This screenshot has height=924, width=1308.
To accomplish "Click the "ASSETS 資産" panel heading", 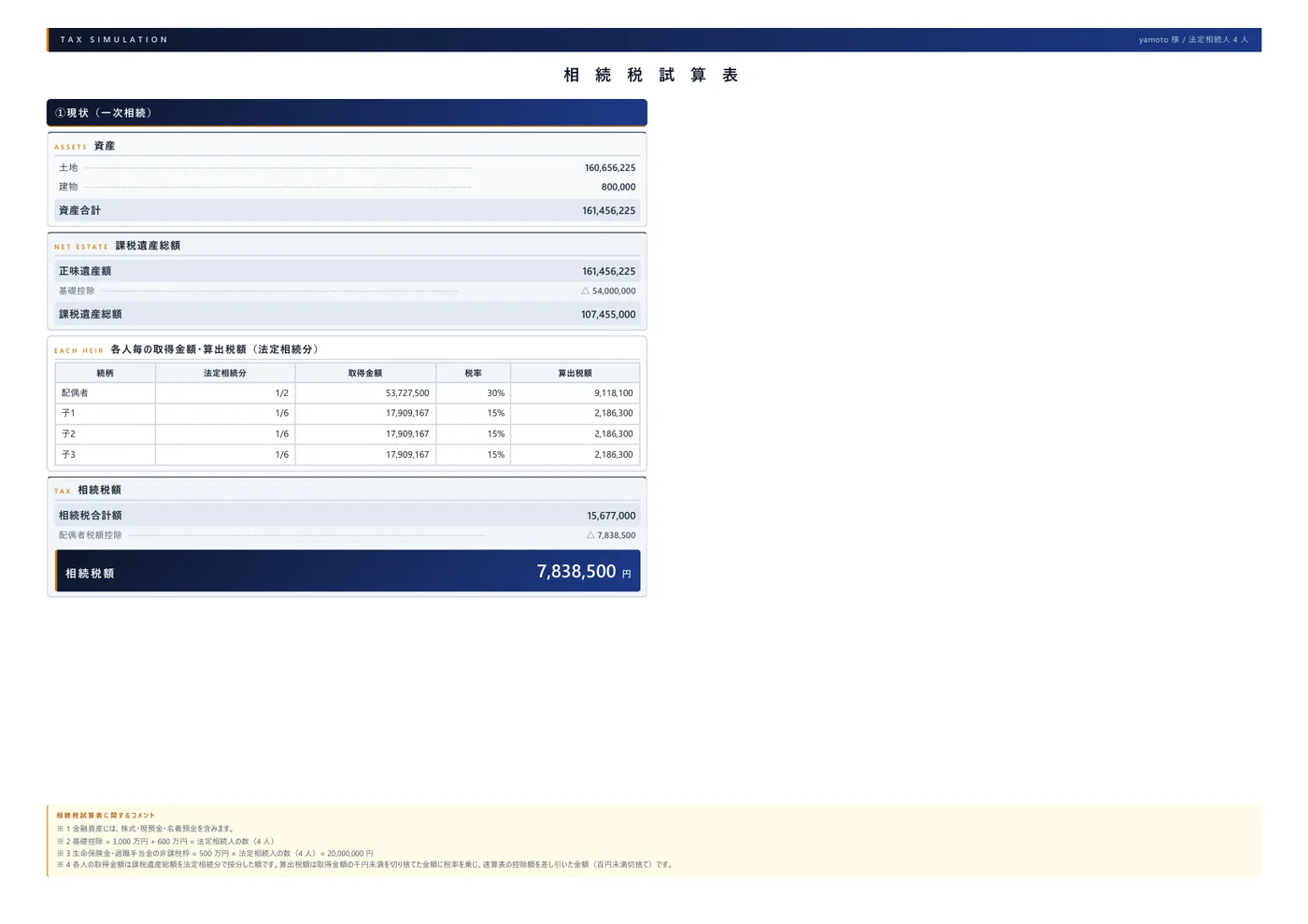I will (85, 146).
